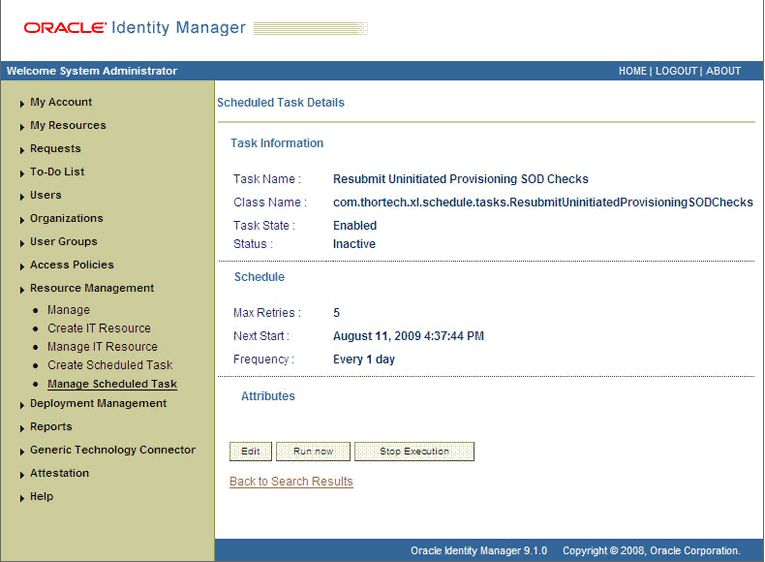Open Users menu item
This screenshot has width=765, height=562.
(46, 195)
